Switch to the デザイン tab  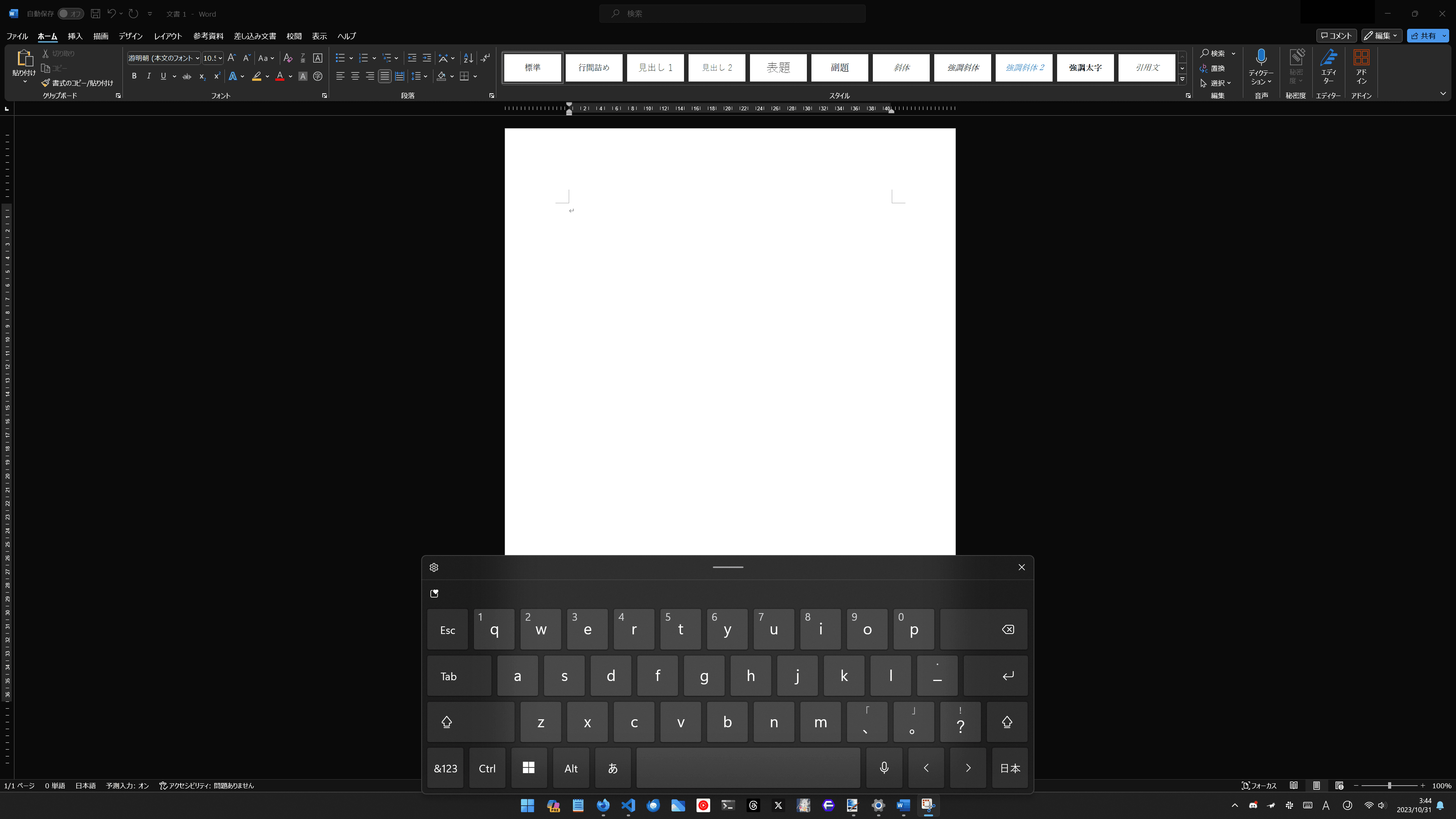point(130,36)
